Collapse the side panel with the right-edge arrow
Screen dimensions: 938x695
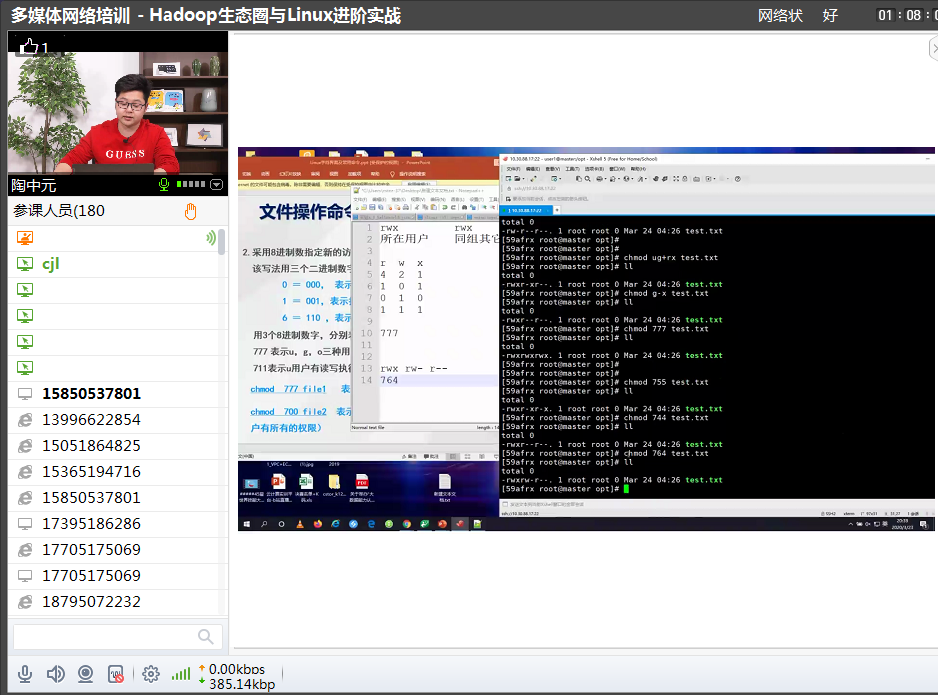click(933, 48)
